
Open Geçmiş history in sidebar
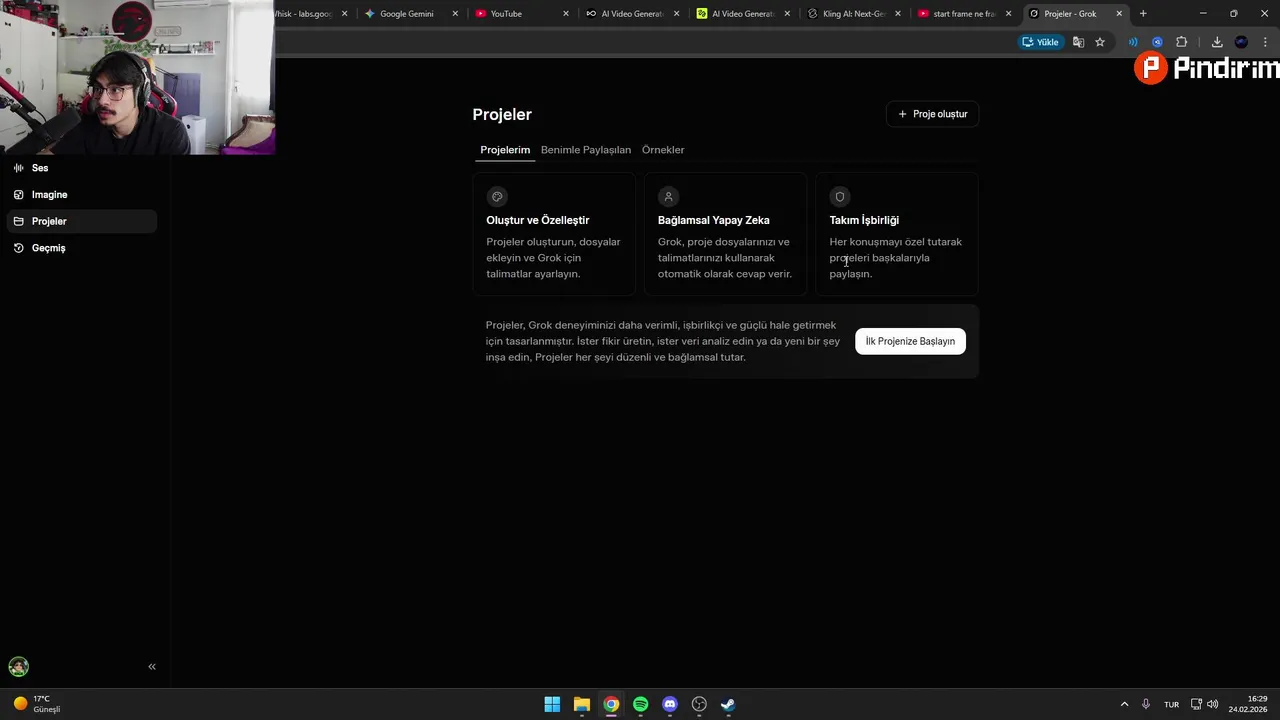(80, 248)
